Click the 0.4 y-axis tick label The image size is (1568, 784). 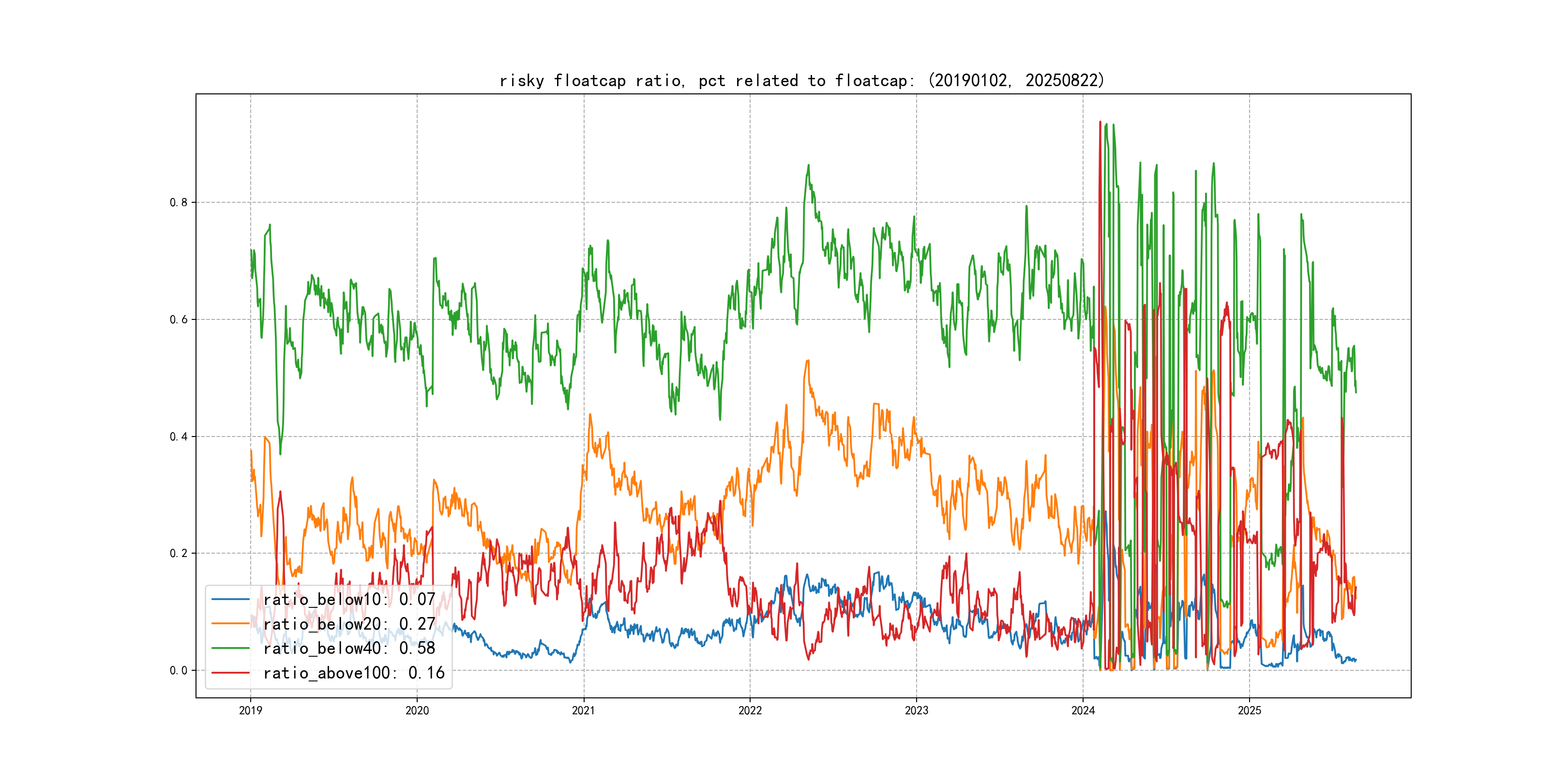[x=179, y=437]
